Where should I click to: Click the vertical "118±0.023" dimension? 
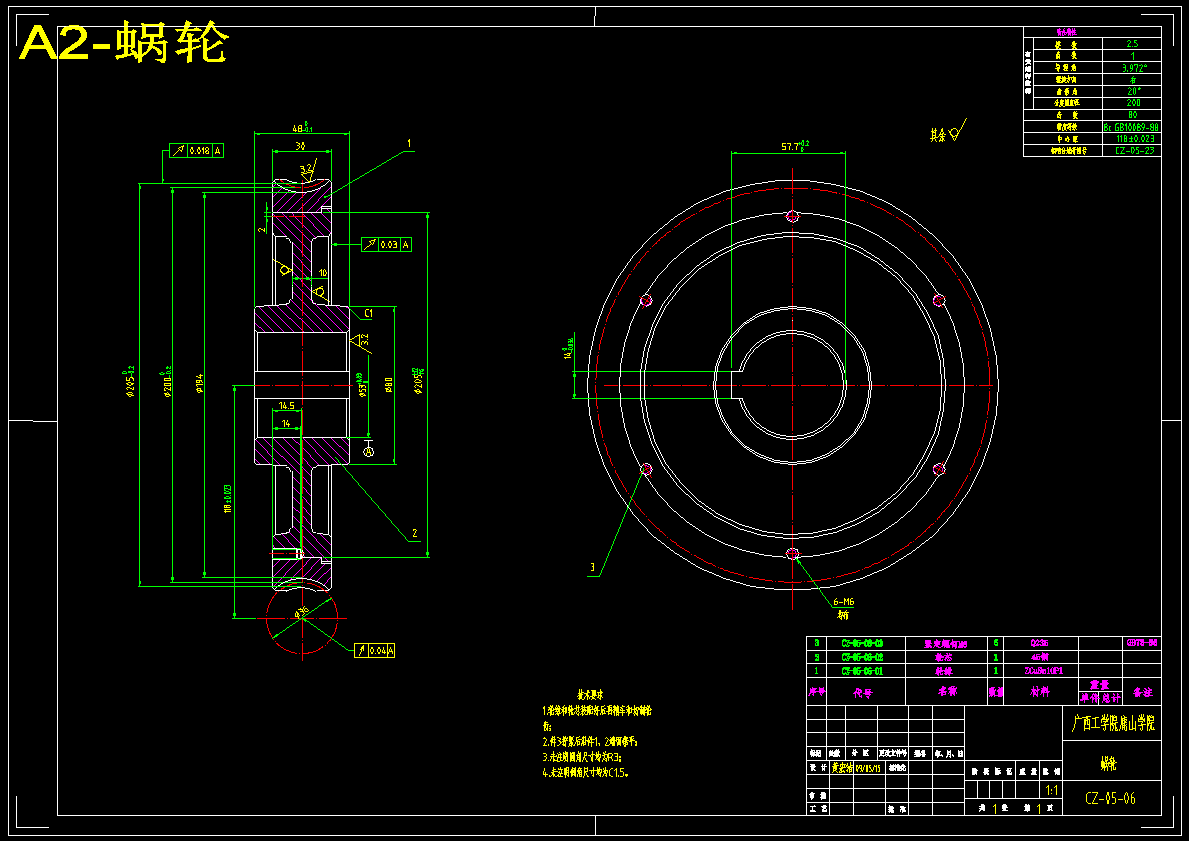point(227,498)
